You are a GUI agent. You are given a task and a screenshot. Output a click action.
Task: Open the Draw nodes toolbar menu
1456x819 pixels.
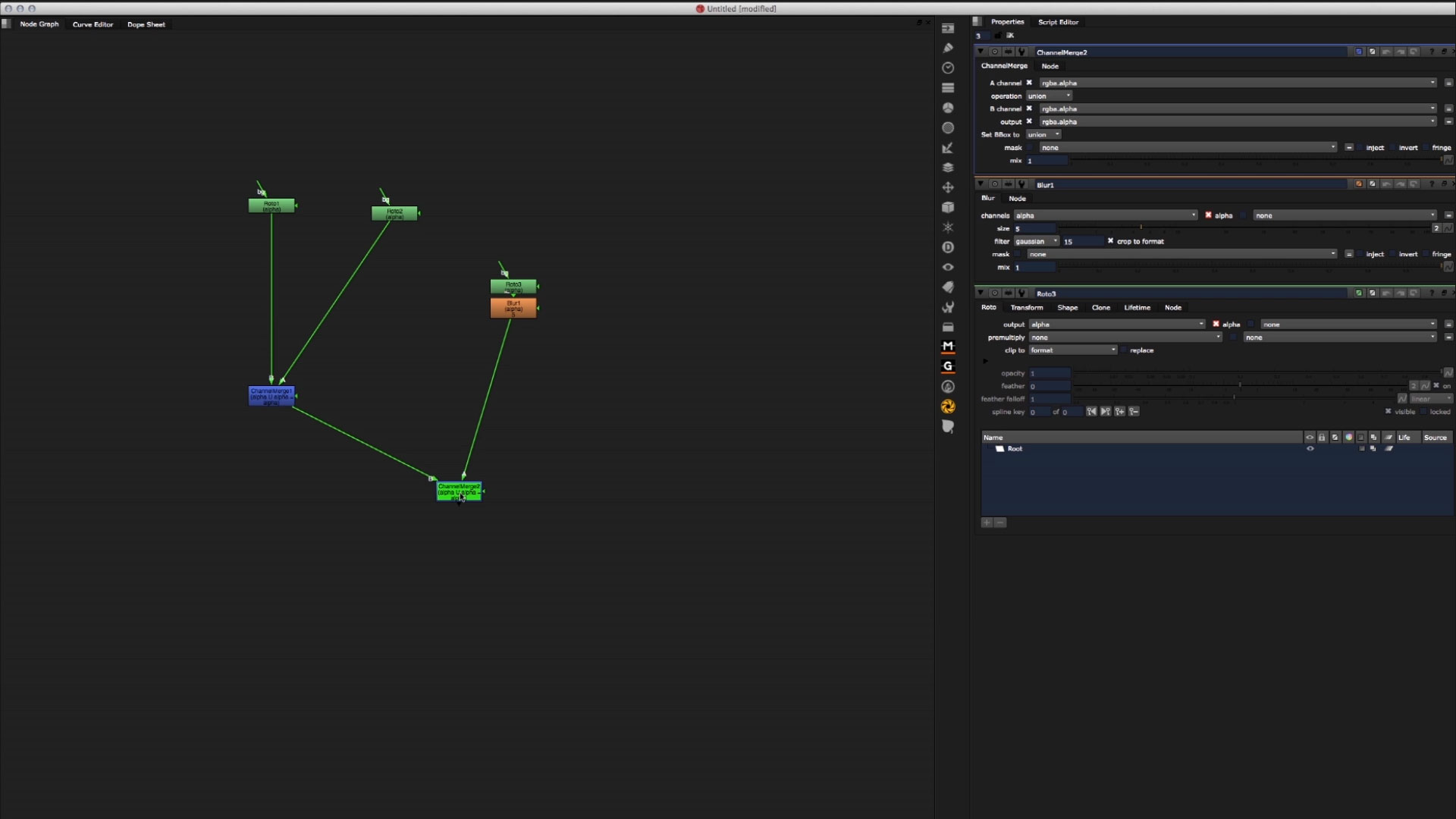pos(948,48)
